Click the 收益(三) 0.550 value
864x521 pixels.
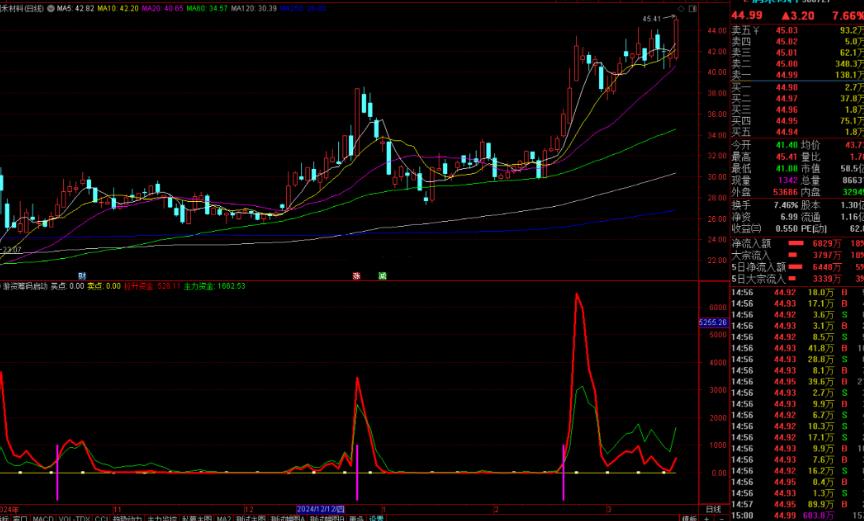pos(786,229)
